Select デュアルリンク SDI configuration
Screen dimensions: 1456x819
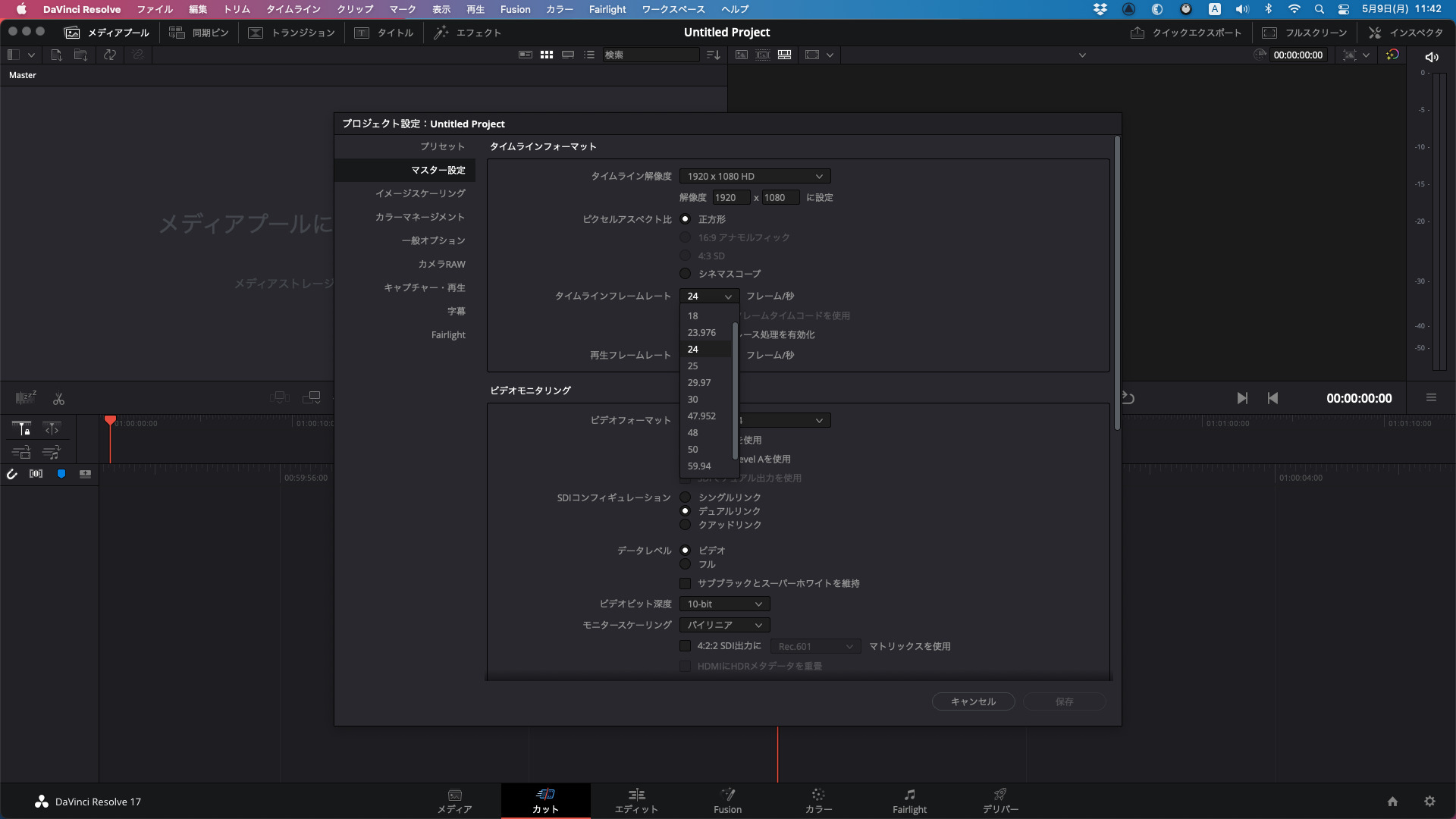pyautogui.click(x=685, y=511)
